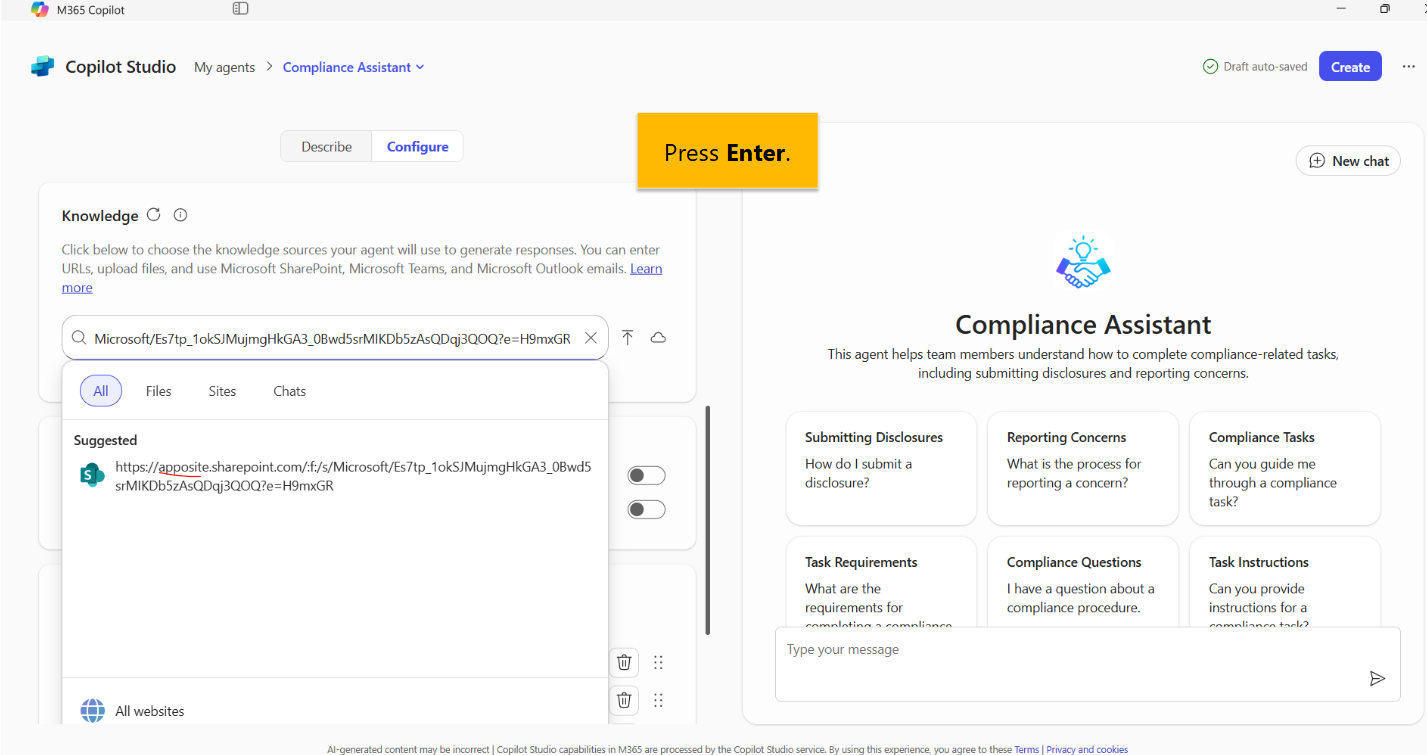Click the Copilot Studio logo
This screenshot has width=1427, height=755.
pyautogui.click(x=42, y=67)
